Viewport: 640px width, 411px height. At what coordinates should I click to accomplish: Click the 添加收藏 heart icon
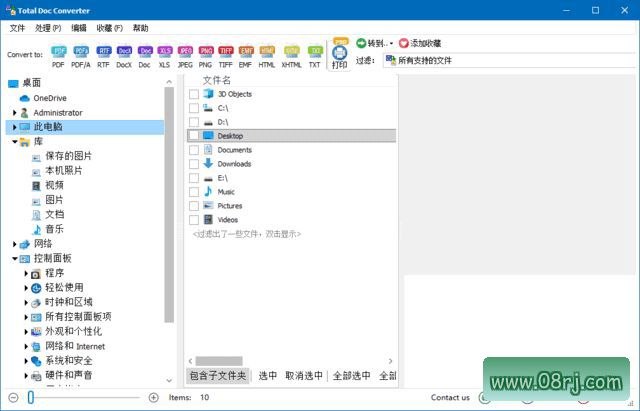[404, 43]
